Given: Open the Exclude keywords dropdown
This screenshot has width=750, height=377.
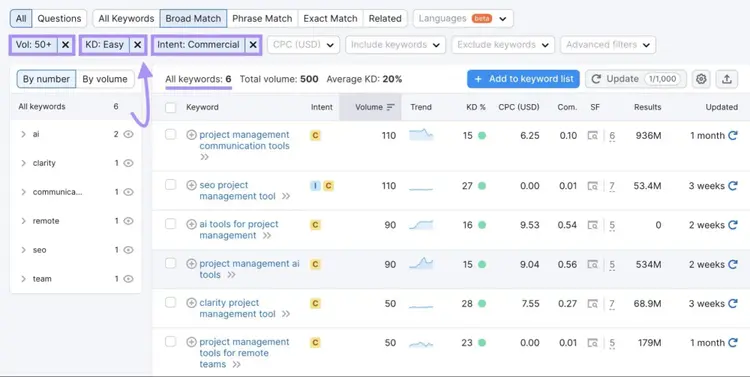Looking at the screenshot, I should point(503,45).
